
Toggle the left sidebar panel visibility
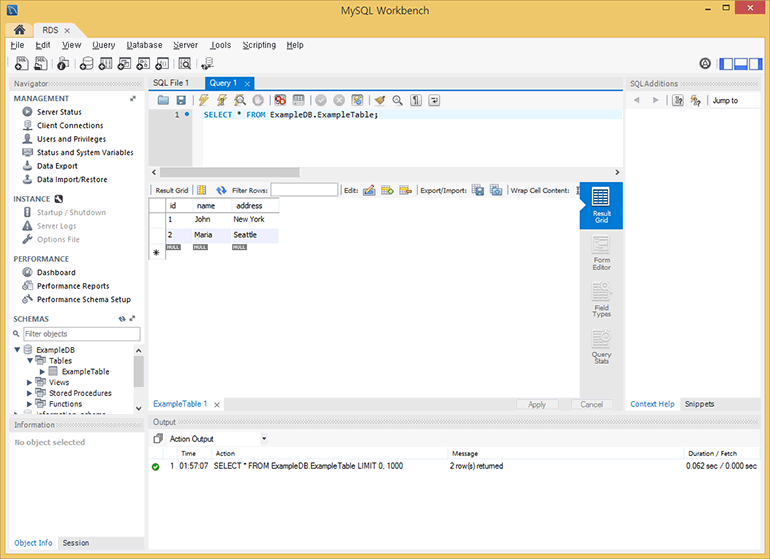pyautogui.click(x=726, y=64)
